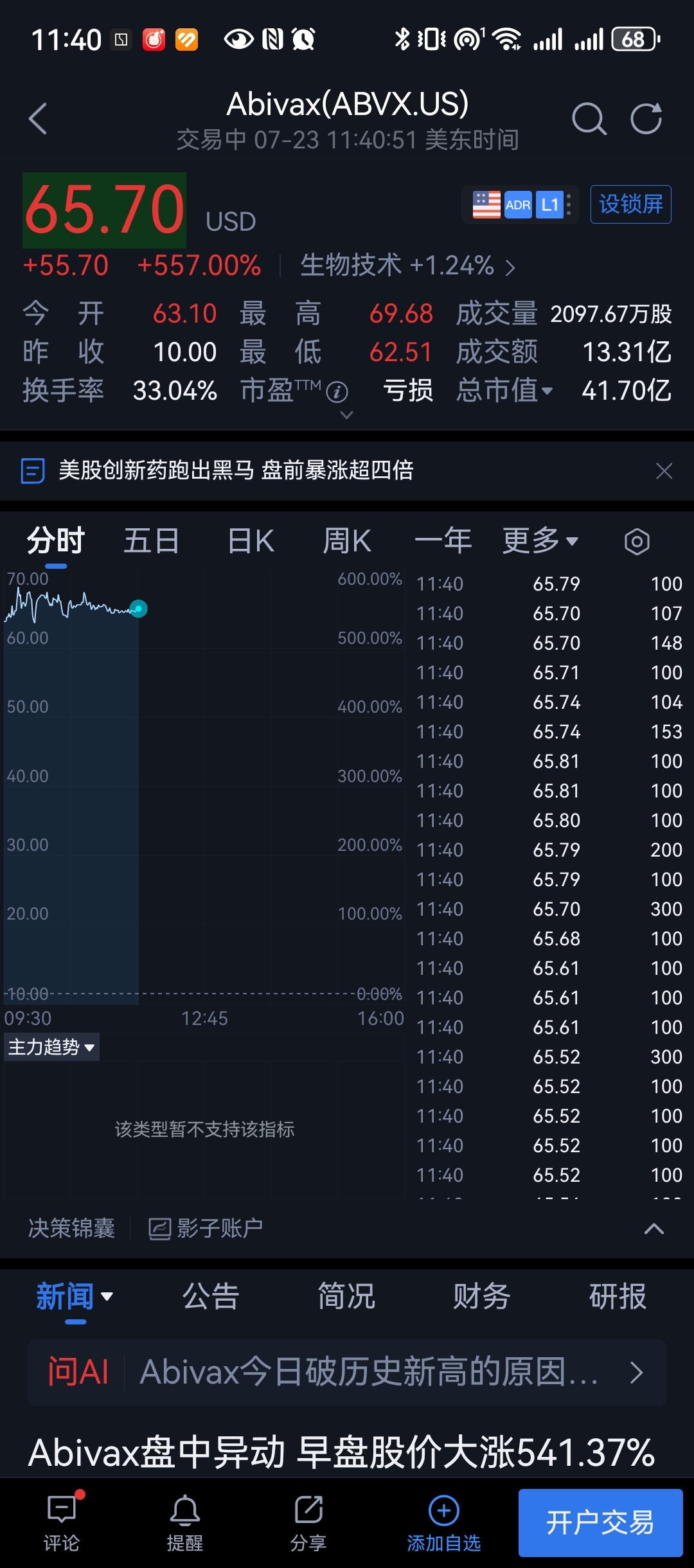Open the news document icon in banner

33,470
